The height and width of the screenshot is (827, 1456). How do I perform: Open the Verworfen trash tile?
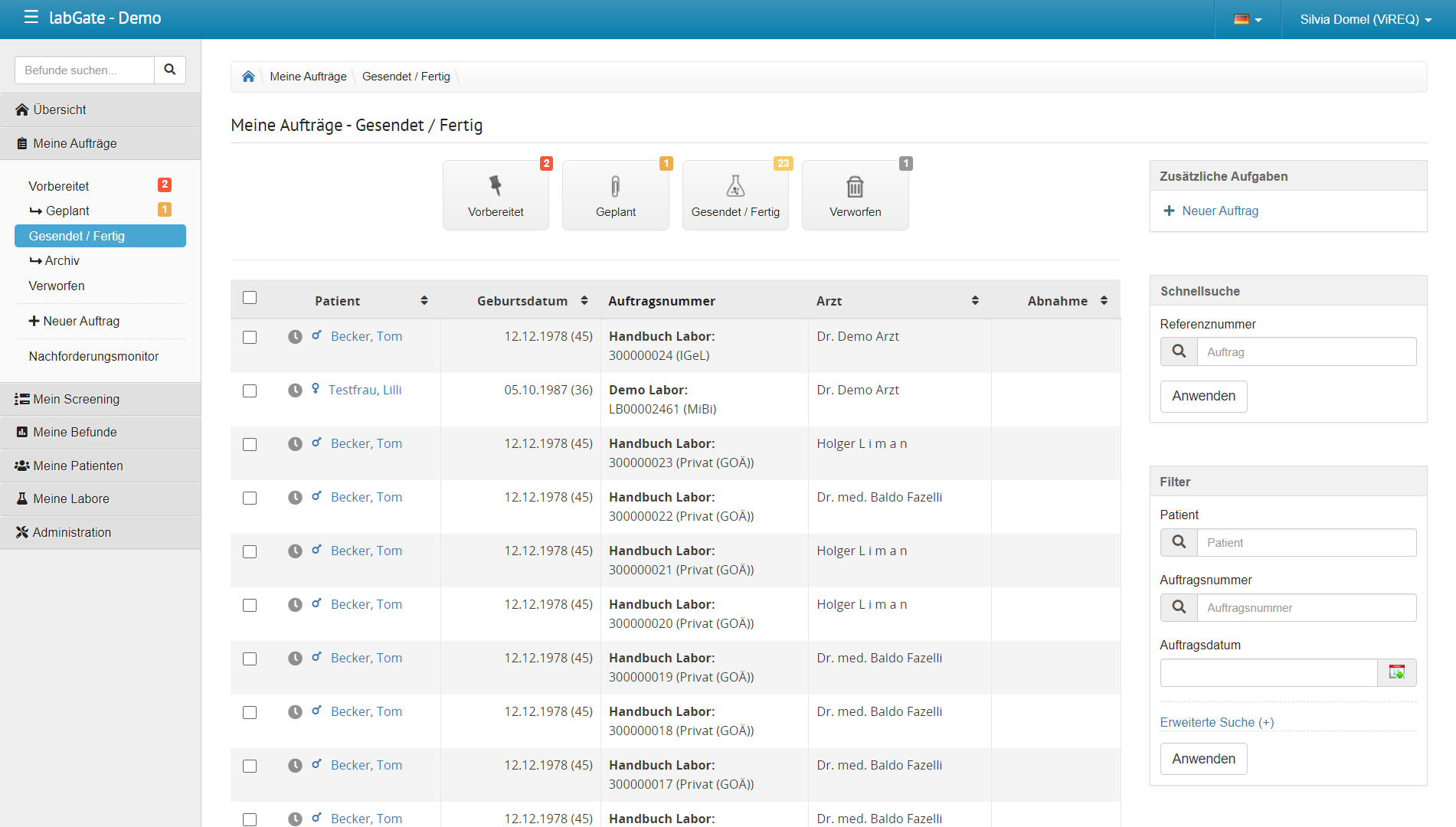pos(855,195)
